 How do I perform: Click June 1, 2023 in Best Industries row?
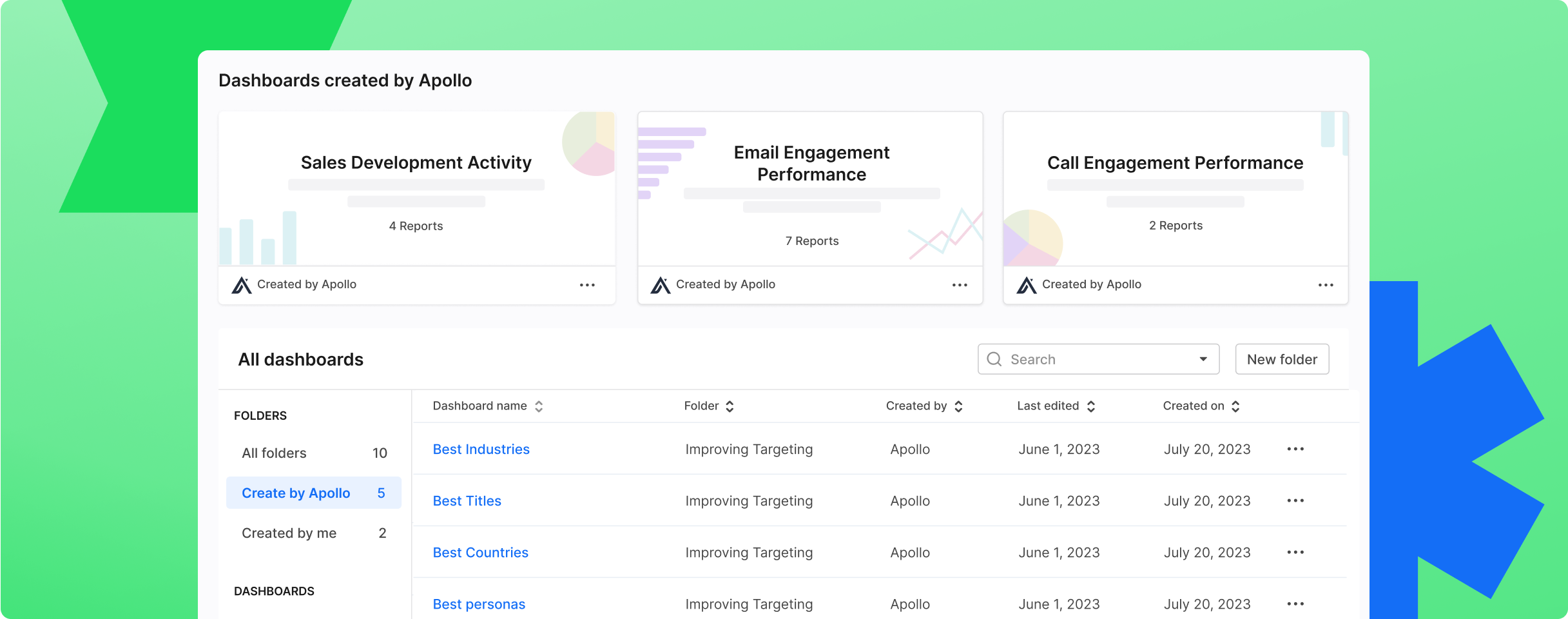pyautogui.click(x=1059, y=449)
